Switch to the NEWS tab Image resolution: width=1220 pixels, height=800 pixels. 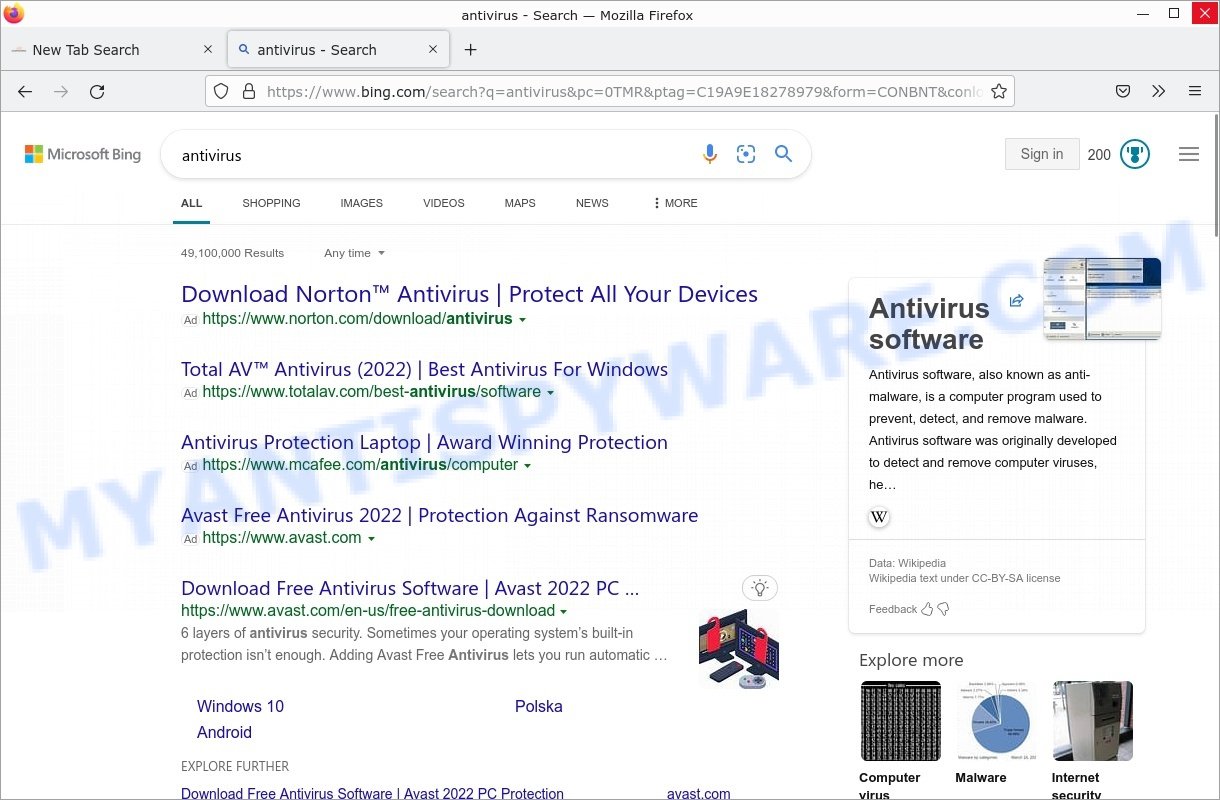pos(592,203)
